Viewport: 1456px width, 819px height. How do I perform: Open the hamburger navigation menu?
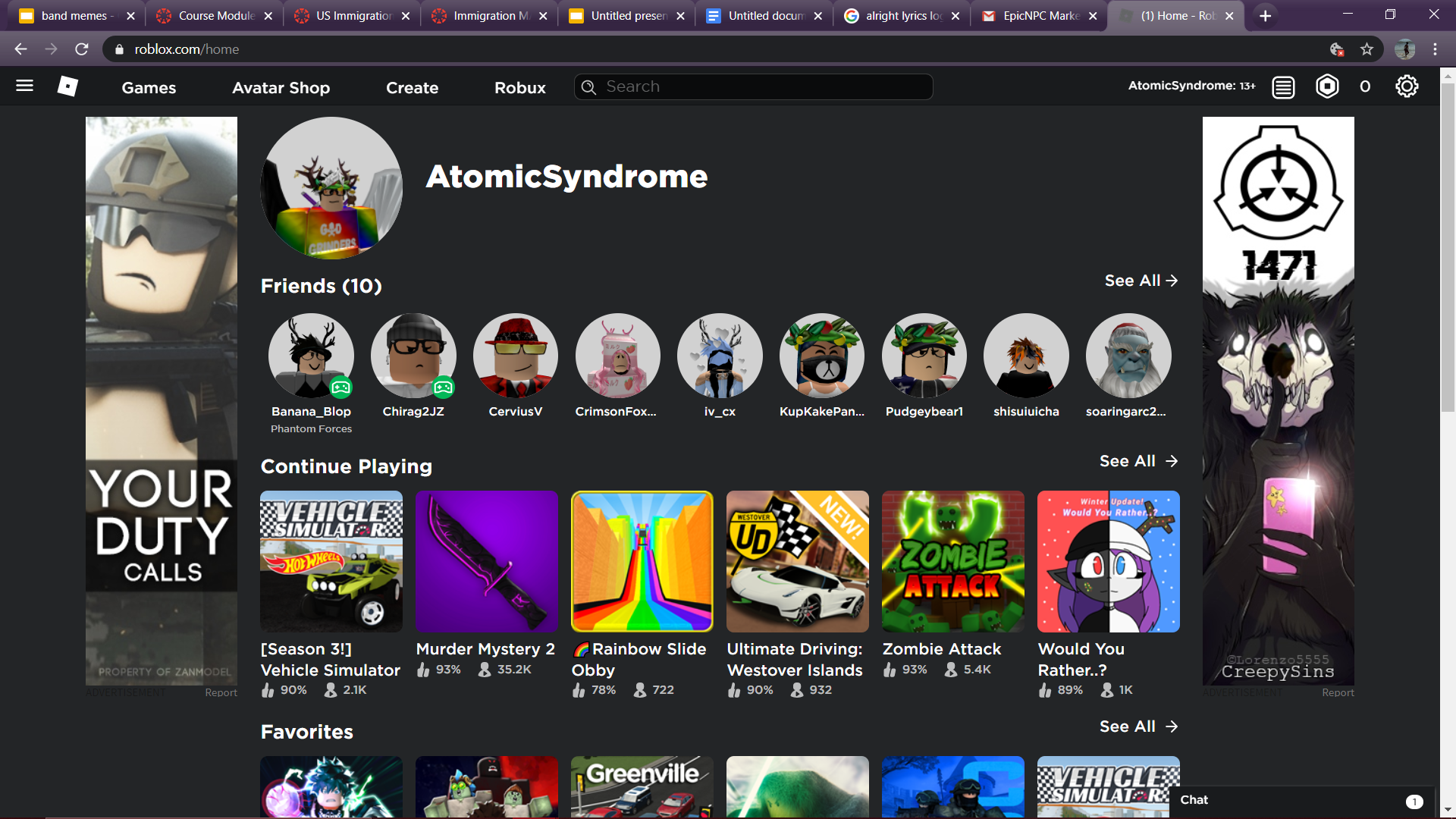24,86
